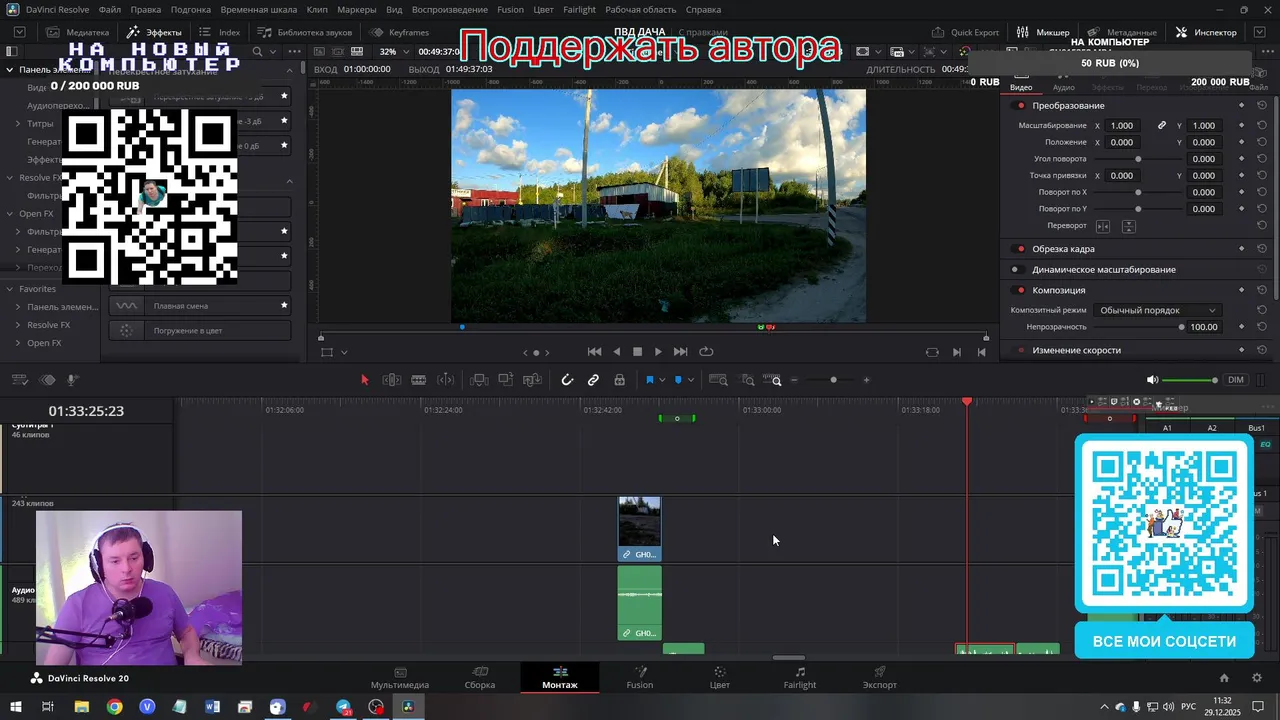Toggle Loop playback icon
Viewport: 1280px width, 720px height.
coord(706,352)
